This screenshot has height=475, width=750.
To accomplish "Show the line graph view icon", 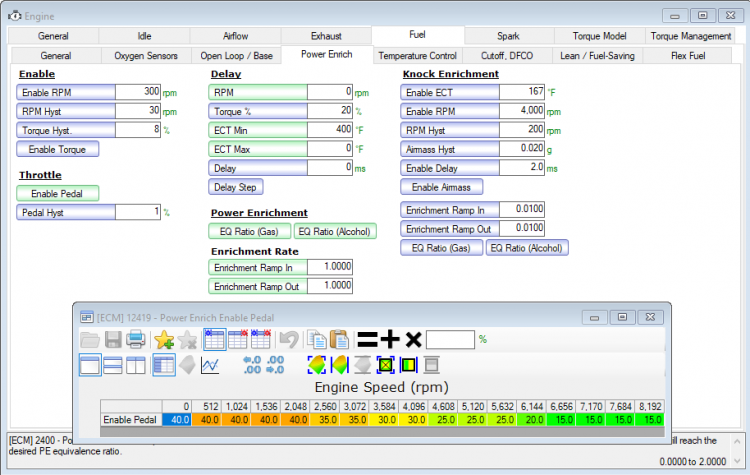I will tap(210, 365).
